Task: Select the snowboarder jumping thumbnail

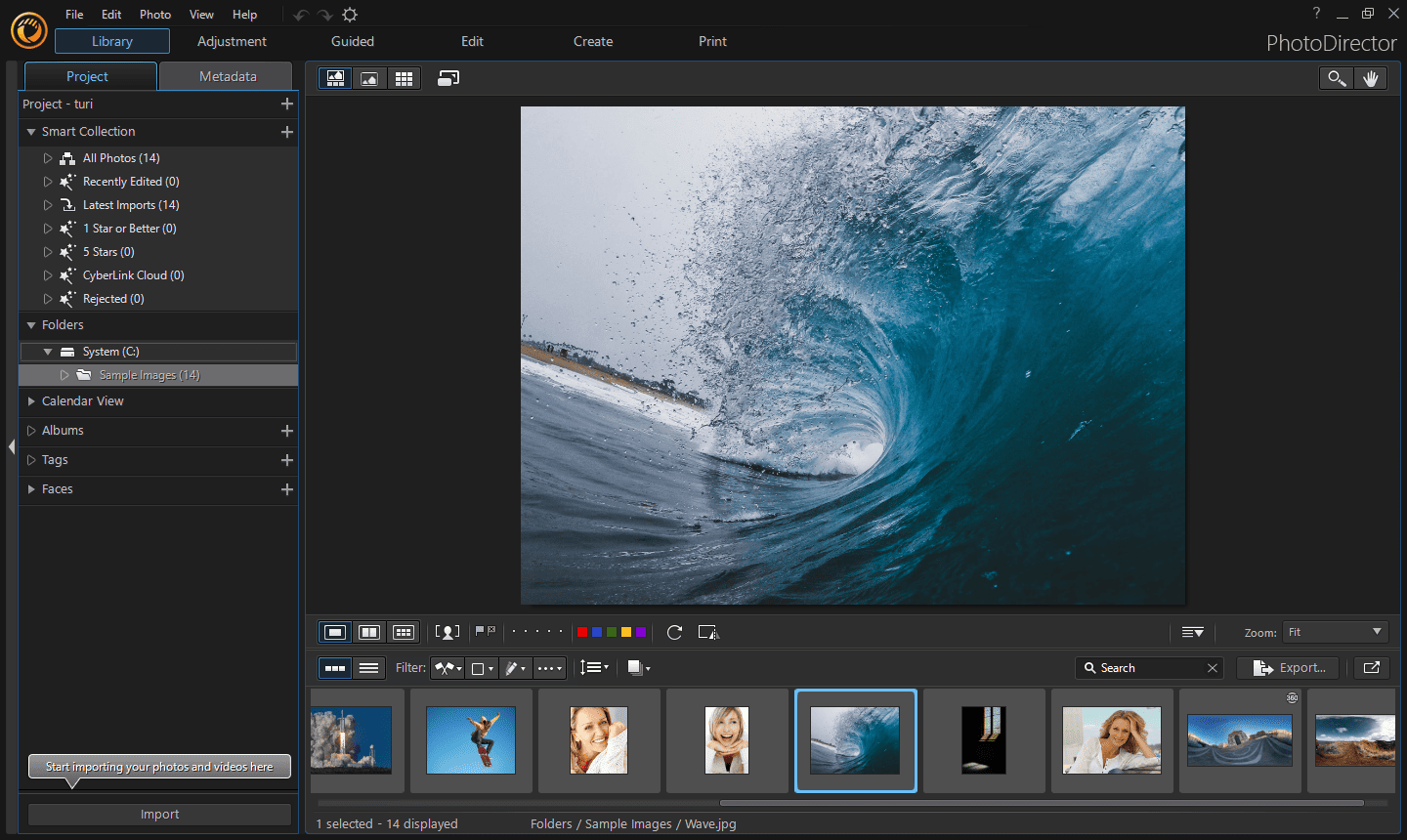Action: [471, 740]
